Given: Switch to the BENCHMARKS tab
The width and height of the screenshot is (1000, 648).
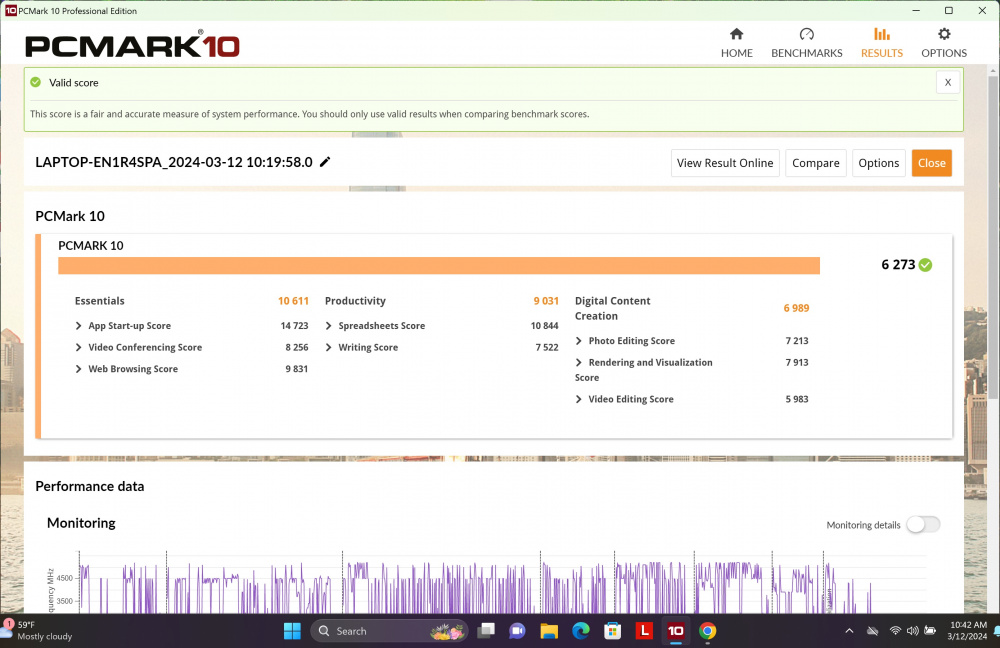Looking at the screenshot, I should [806, 43].
